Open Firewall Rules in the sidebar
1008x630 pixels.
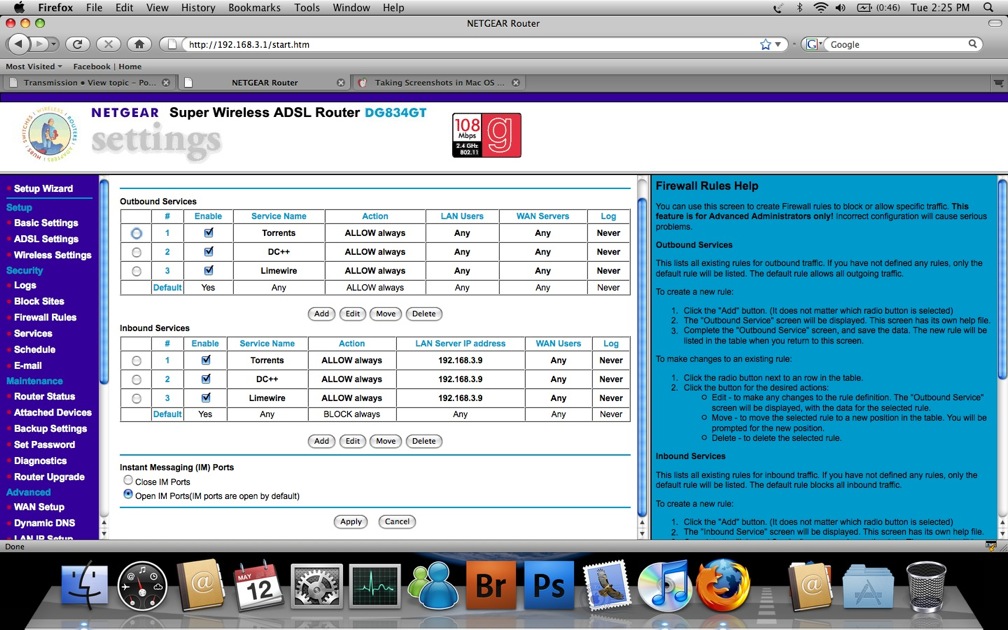tap(45, 317)
